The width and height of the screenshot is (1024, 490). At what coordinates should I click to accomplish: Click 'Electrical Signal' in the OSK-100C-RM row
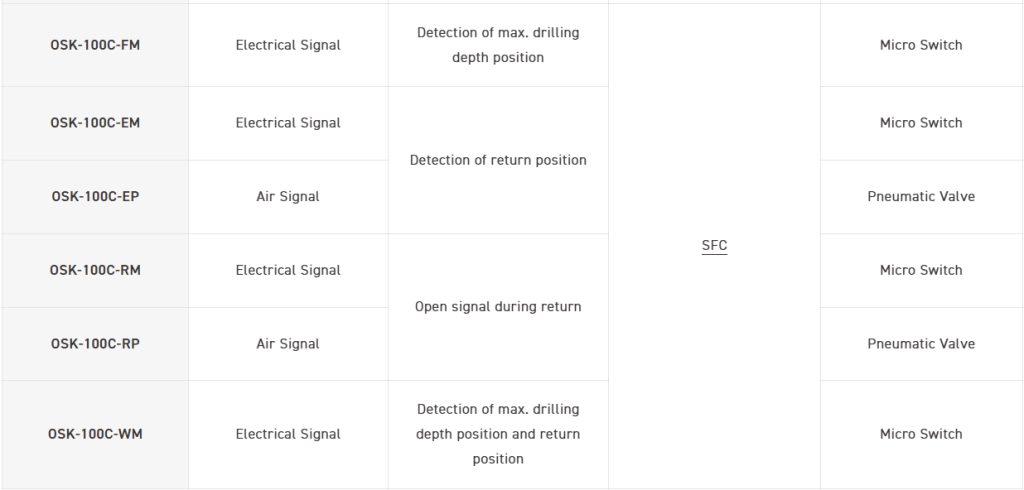coord(288,270)
